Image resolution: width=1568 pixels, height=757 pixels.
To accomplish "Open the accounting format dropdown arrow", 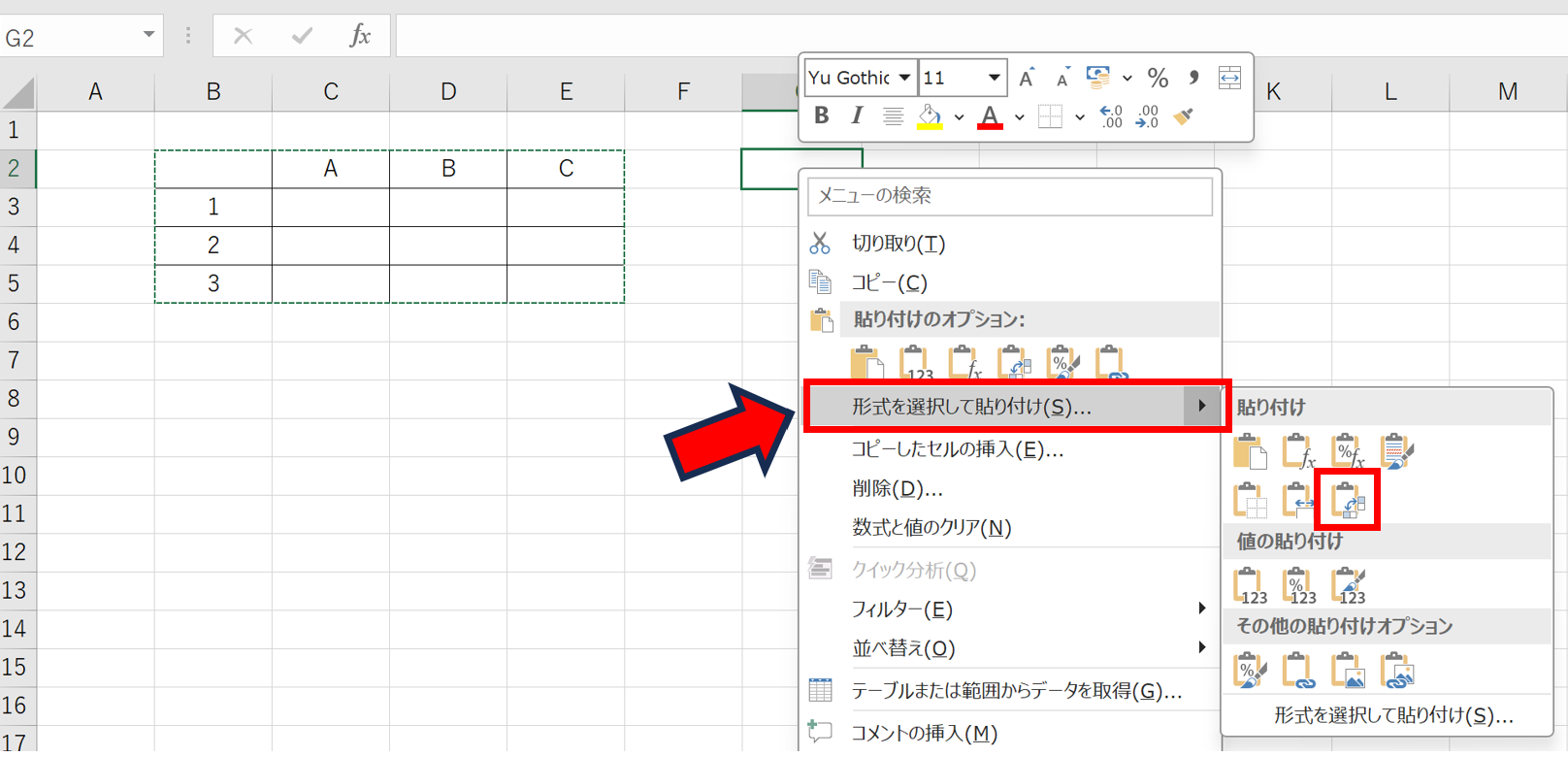I will tap(1127, 78).
